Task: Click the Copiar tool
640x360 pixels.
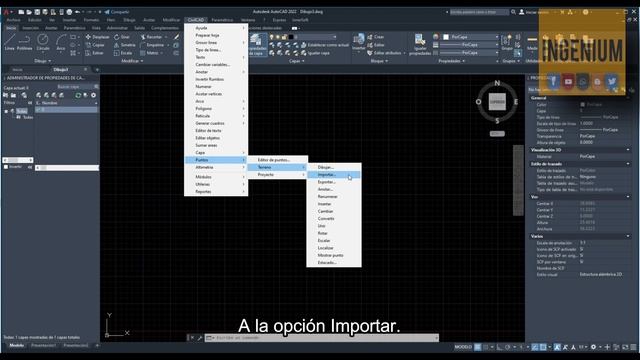Action: [x=95, y=45]
